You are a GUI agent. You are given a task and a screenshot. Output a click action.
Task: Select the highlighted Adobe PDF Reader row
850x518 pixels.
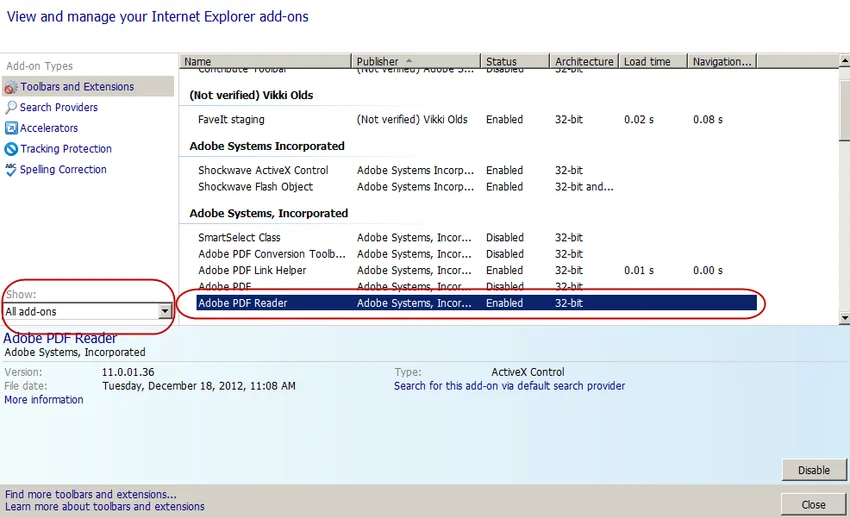pos(477,303)
